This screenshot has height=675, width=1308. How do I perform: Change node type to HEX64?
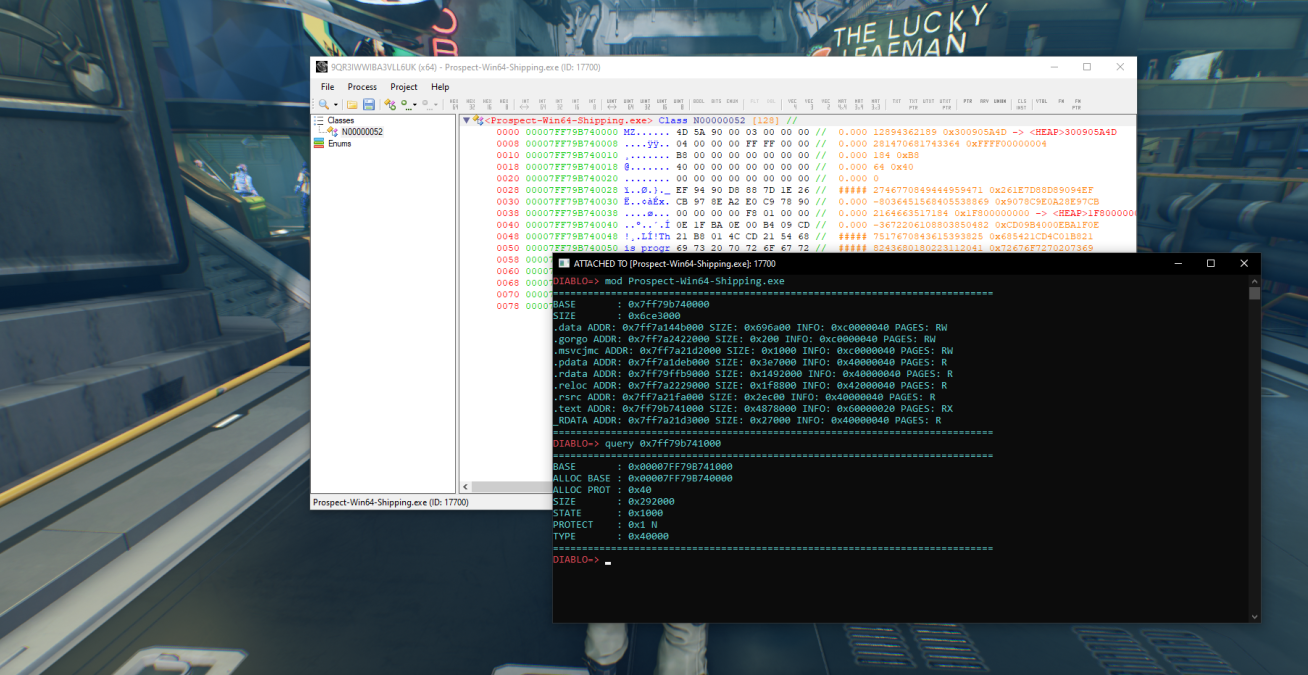pos(455,102)
